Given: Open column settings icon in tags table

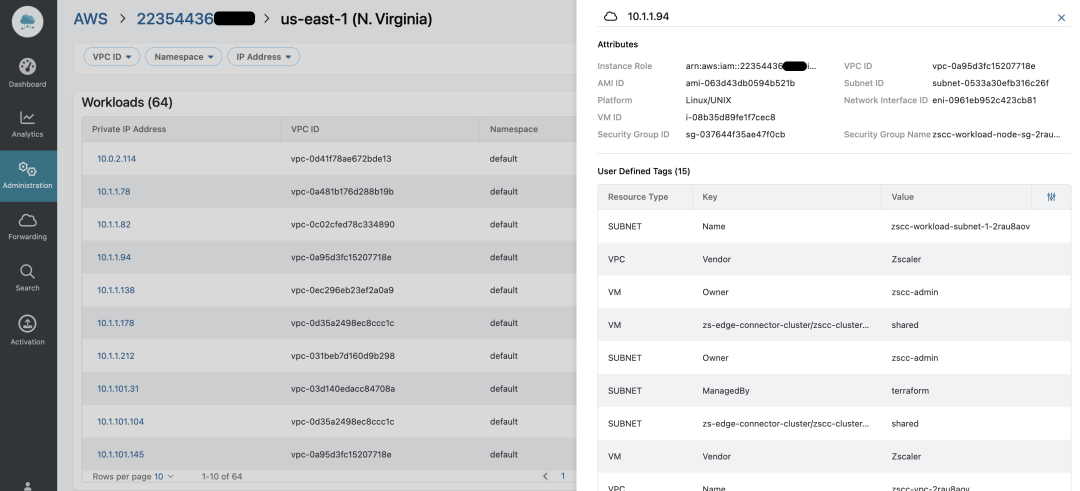Looking at the screenshot, I should coord(1051,197).
